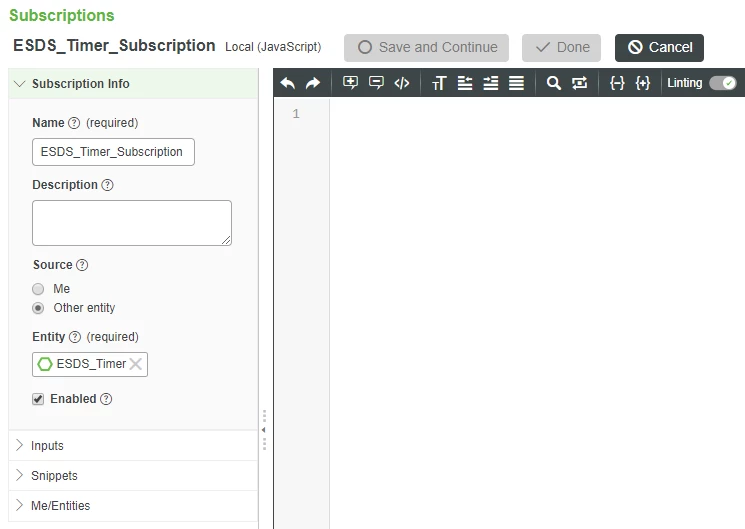Uncheck the Enabled checkbox
The image size is (745, 529).
[x=38, y=399]
